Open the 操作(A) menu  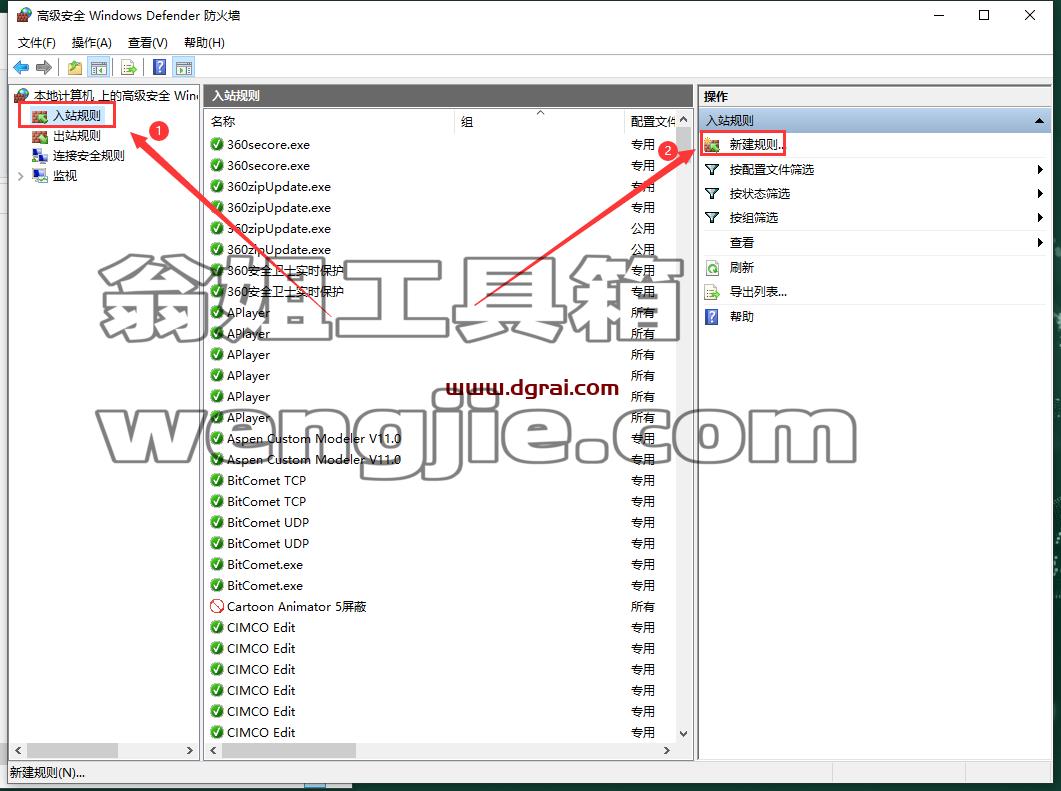91,43
